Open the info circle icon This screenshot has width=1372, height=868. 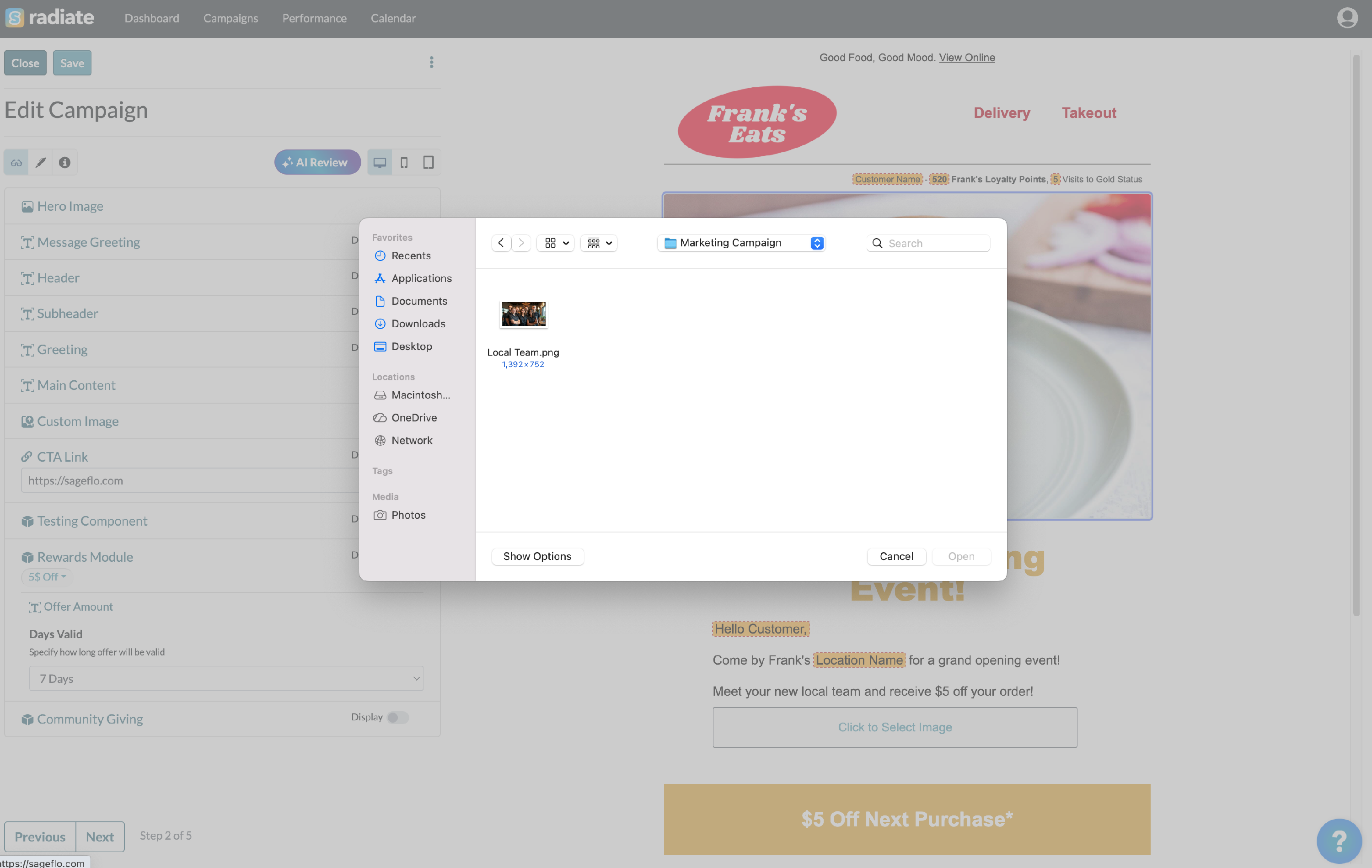click(64, 162)
